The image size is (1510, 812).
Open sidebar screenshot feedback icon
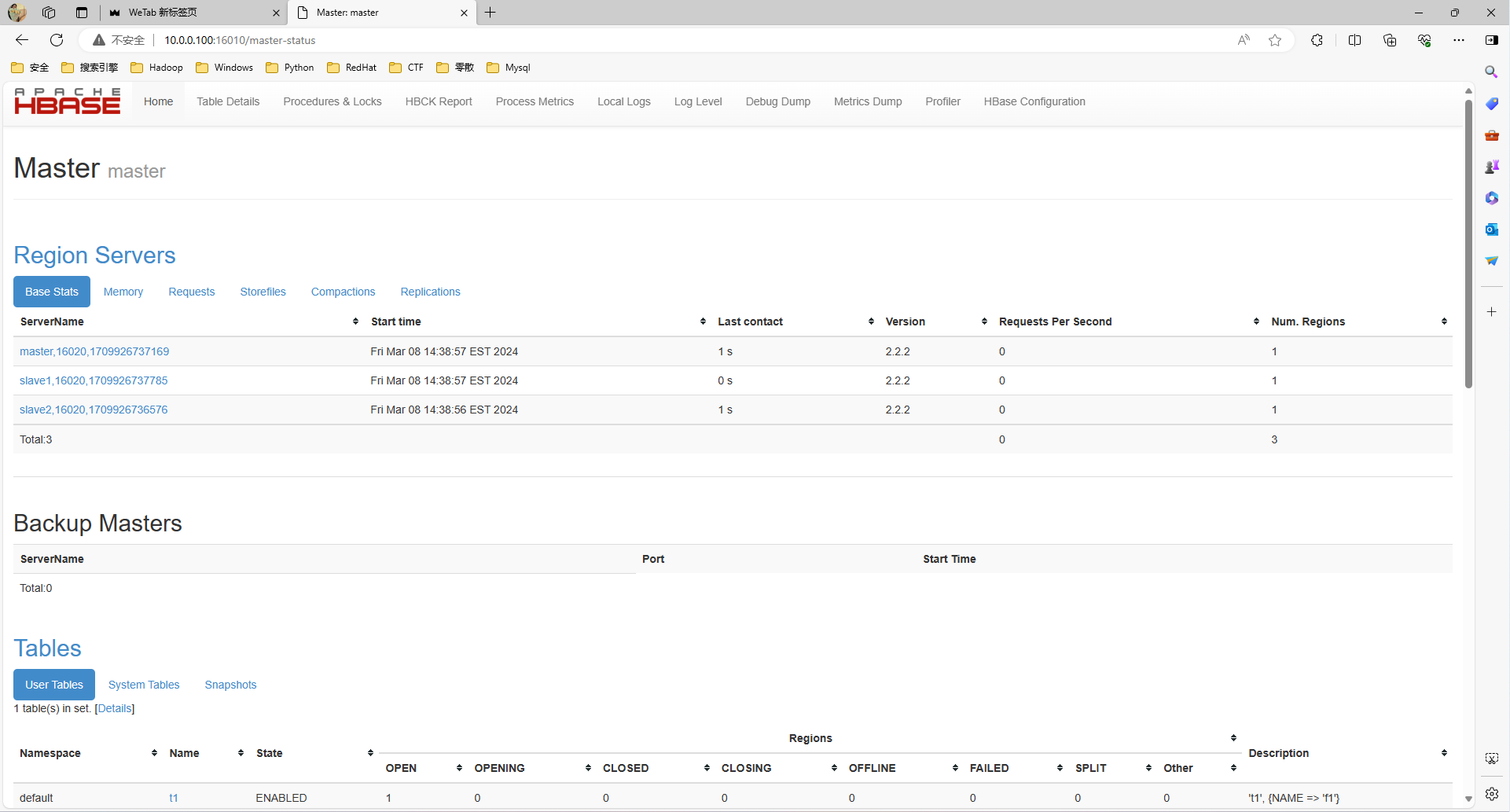click(x=1491, y=759)
